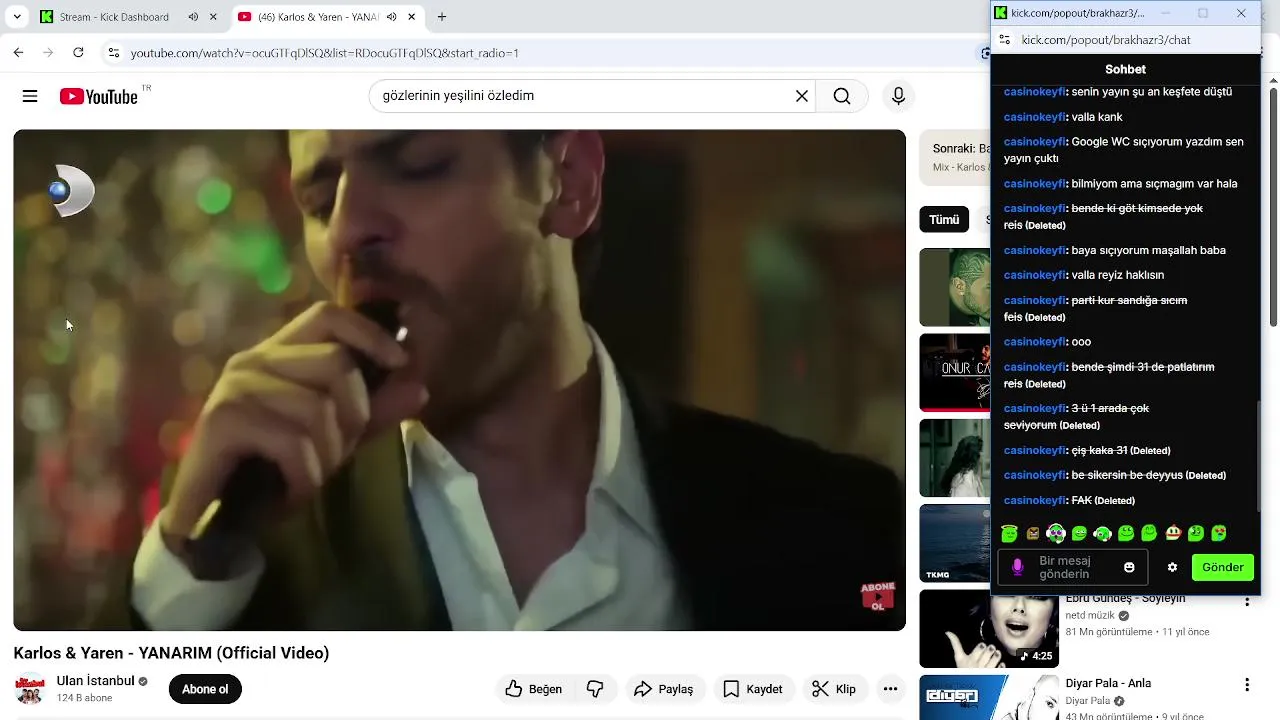Open the Sonraki up-next card

point(954,158)
